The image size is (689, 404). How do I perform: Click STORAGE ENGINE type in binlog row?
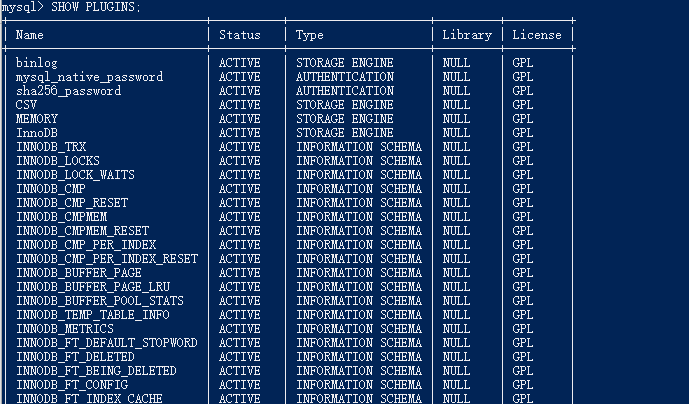[344, 63]
